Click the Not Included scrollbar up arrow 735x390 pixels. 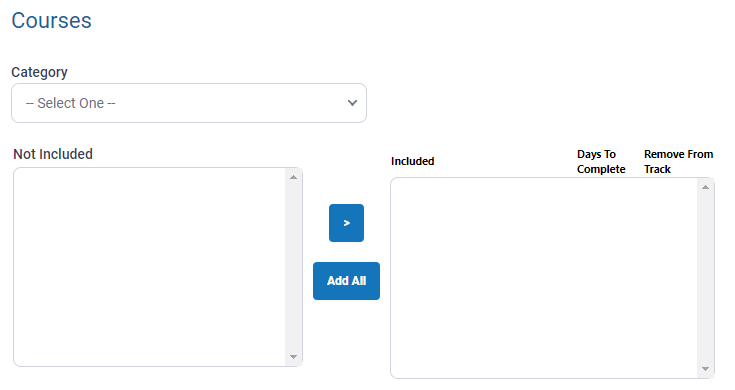[293, 177]
